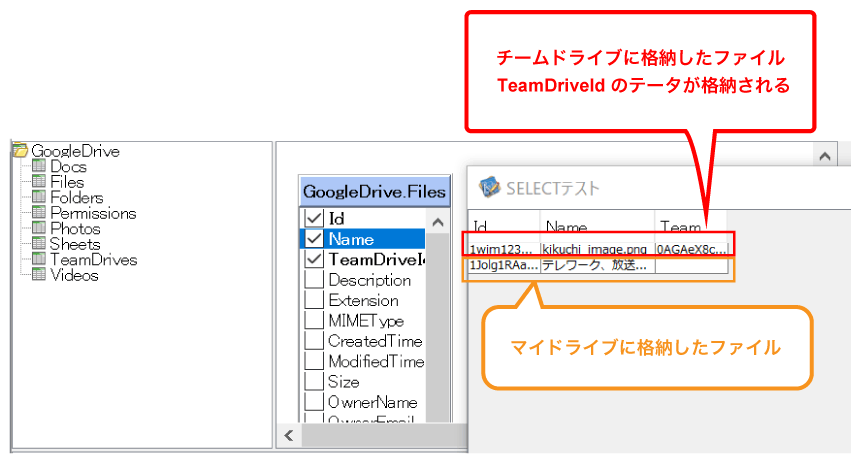
Task: Click the Name result column header
Action: [597, 226]
